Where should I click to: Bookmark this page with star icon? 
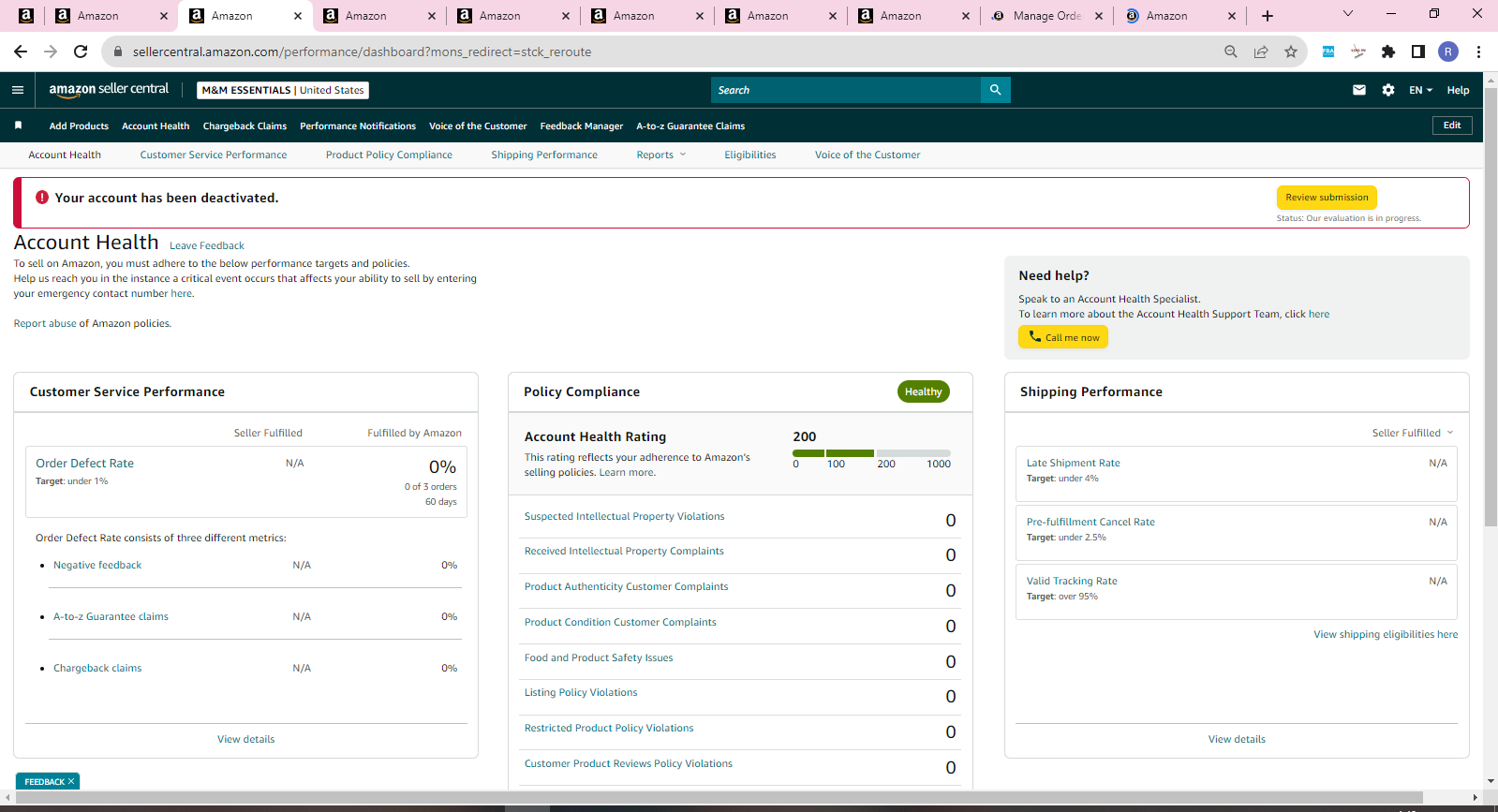[1291, 52]
